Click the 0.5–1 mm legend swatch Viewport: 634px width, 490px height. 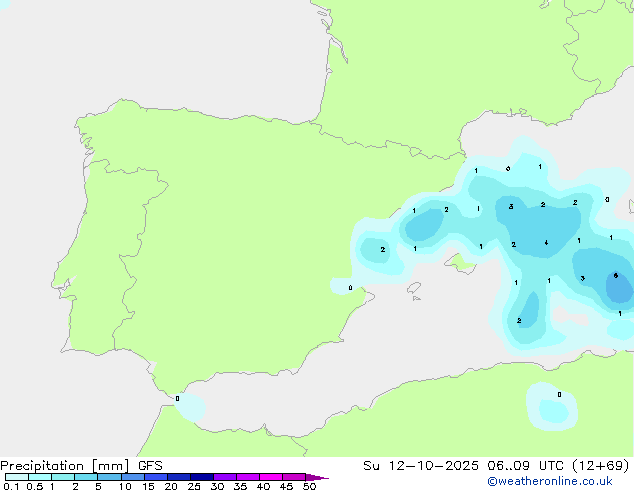tap(40, 477)
